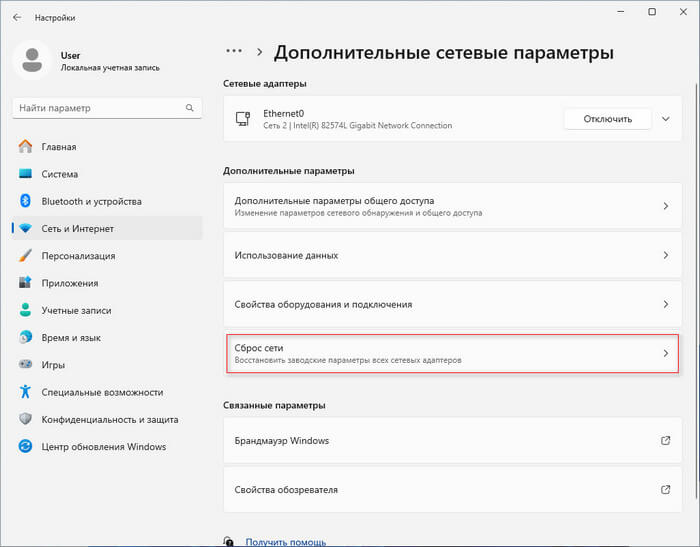700x547 pixels.
Task: Open Получить помощь link
Action: [x=285, y=542]
